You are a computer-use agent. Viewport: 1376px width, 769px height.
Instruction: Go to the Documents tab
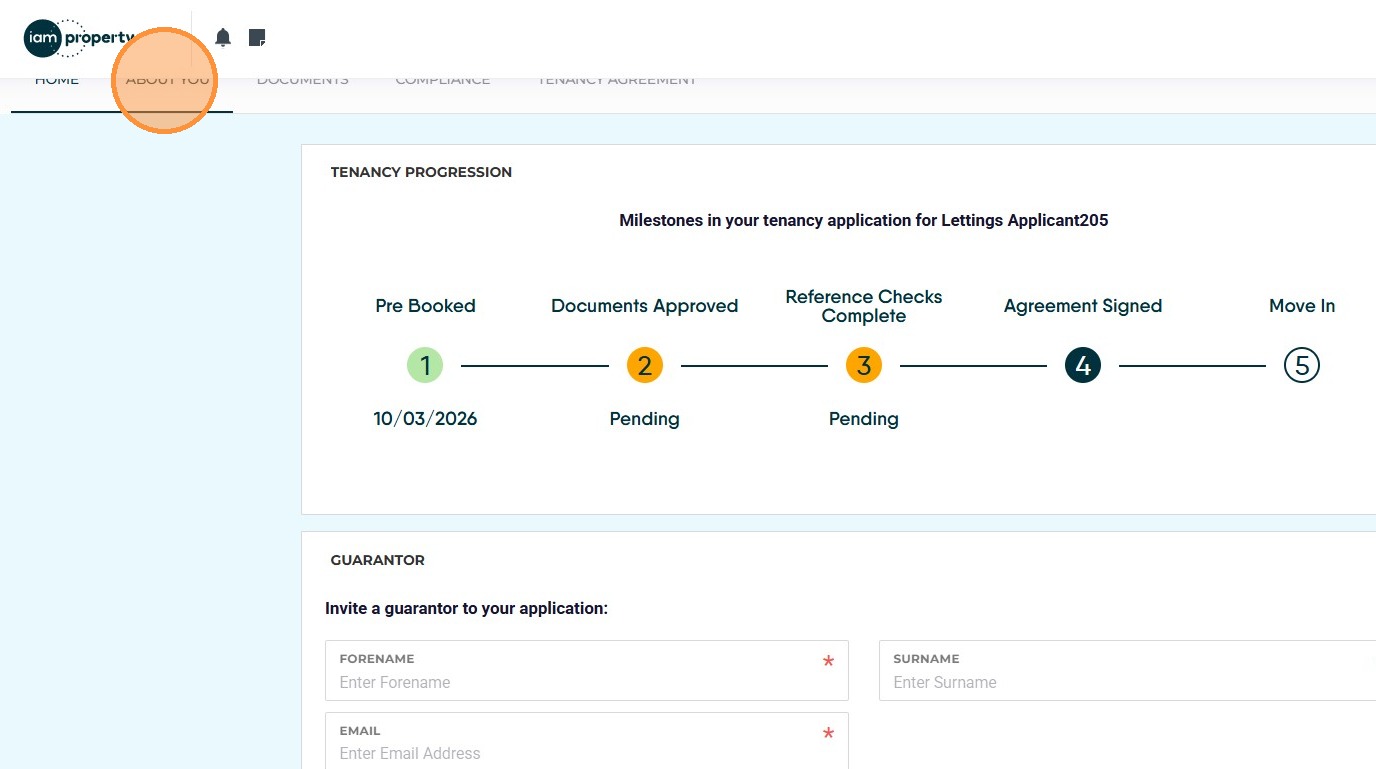tap(303, 80)
